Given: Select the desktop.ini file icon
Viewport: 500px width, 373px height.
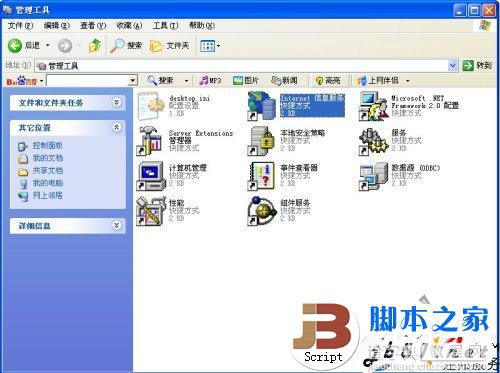Looking at the screenshot, I should pos(151,106).
